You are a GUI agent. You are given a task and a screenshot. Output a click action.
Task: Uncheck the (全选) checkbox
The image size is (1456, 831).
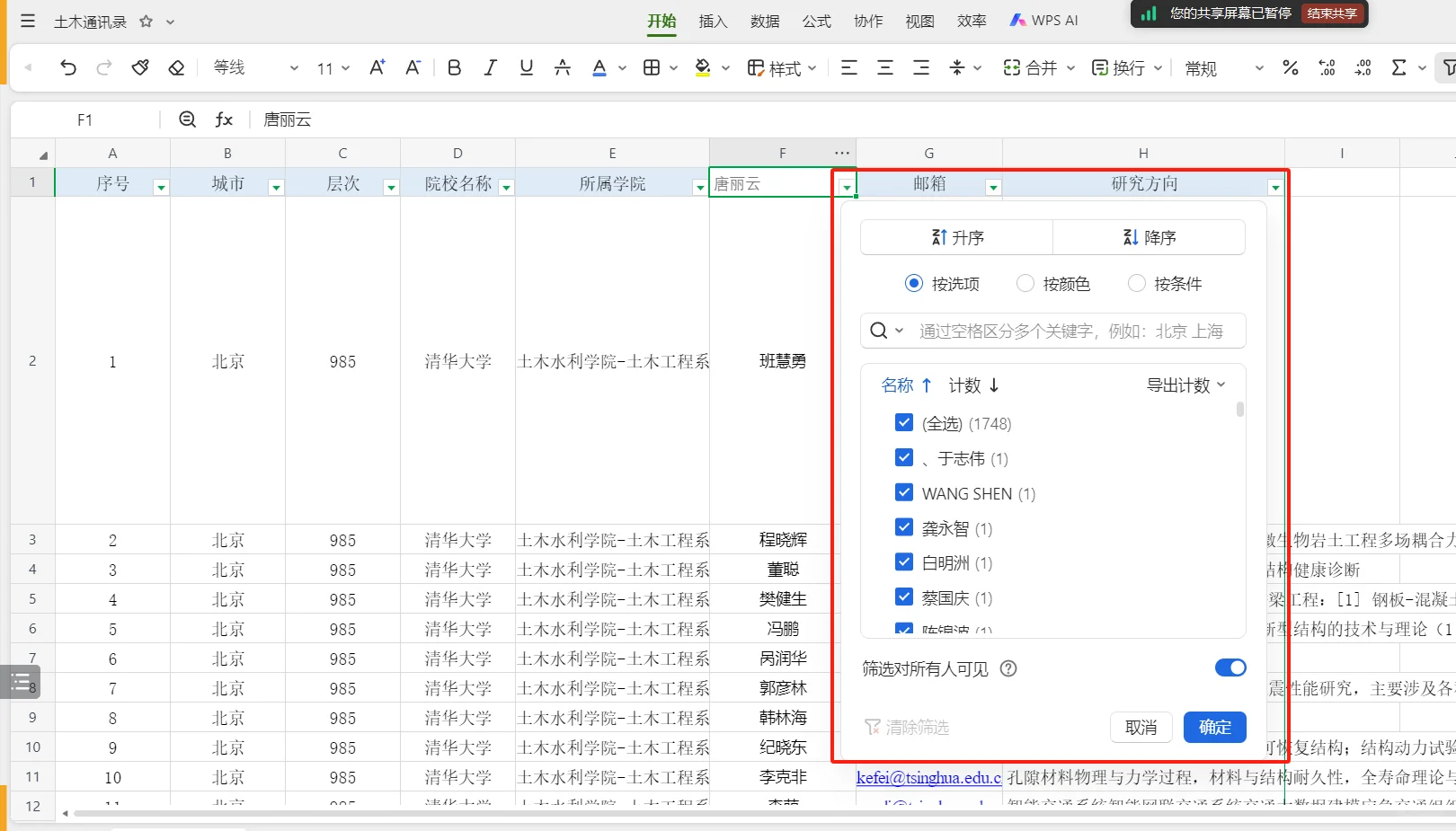coord(904,422)
